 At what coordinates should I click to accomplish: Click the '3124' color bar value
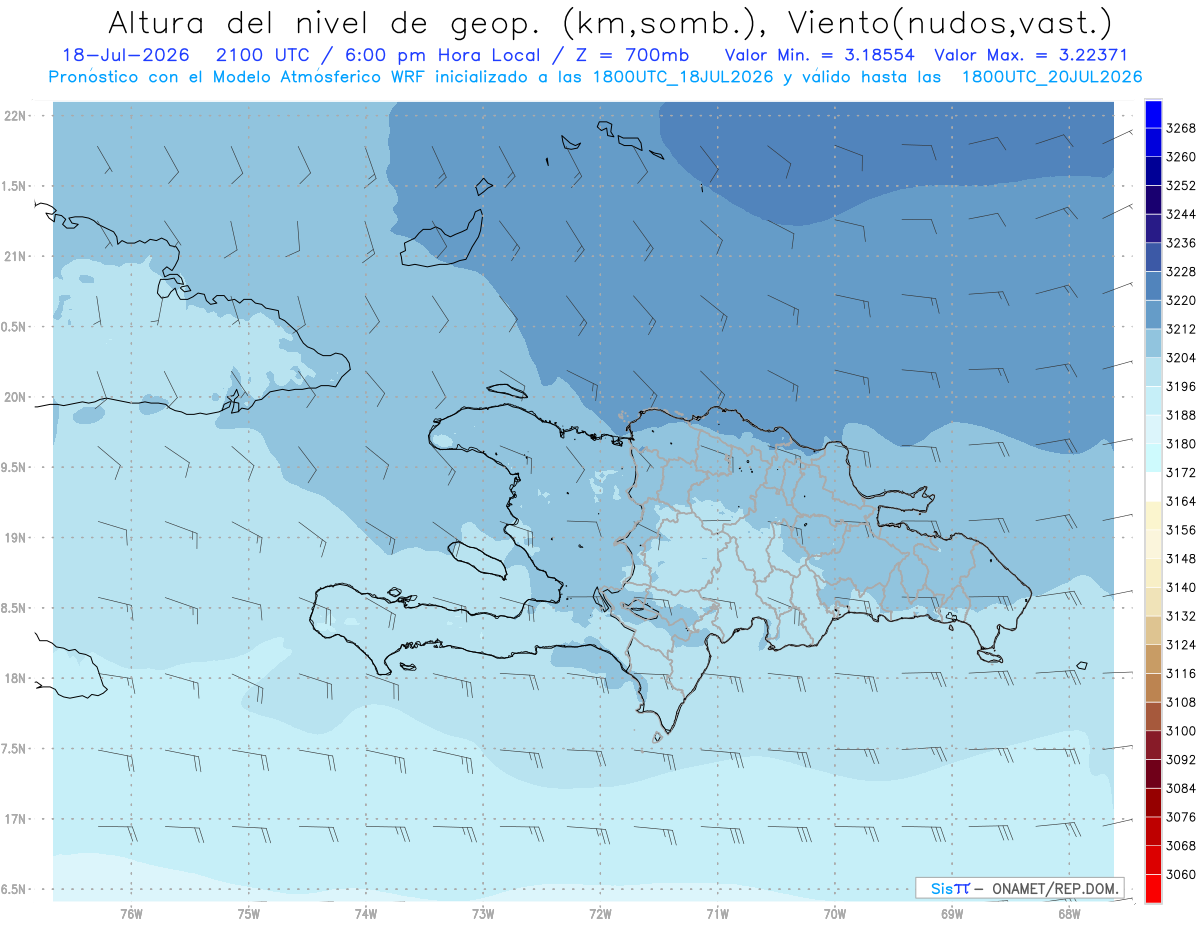click(1181, 645)
